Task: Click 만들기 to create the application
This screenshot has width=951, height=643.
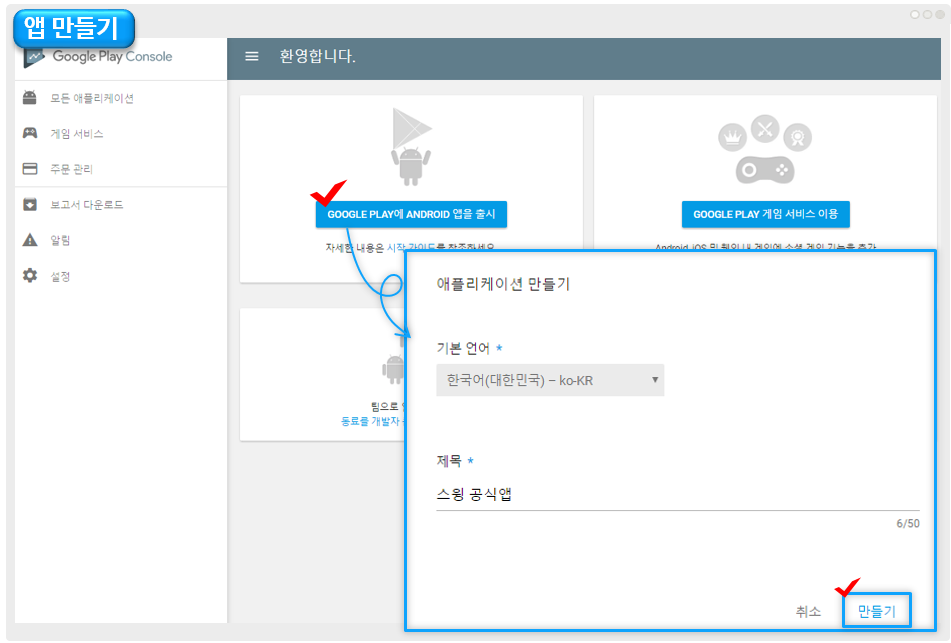Action: click(x=876, y=611)
